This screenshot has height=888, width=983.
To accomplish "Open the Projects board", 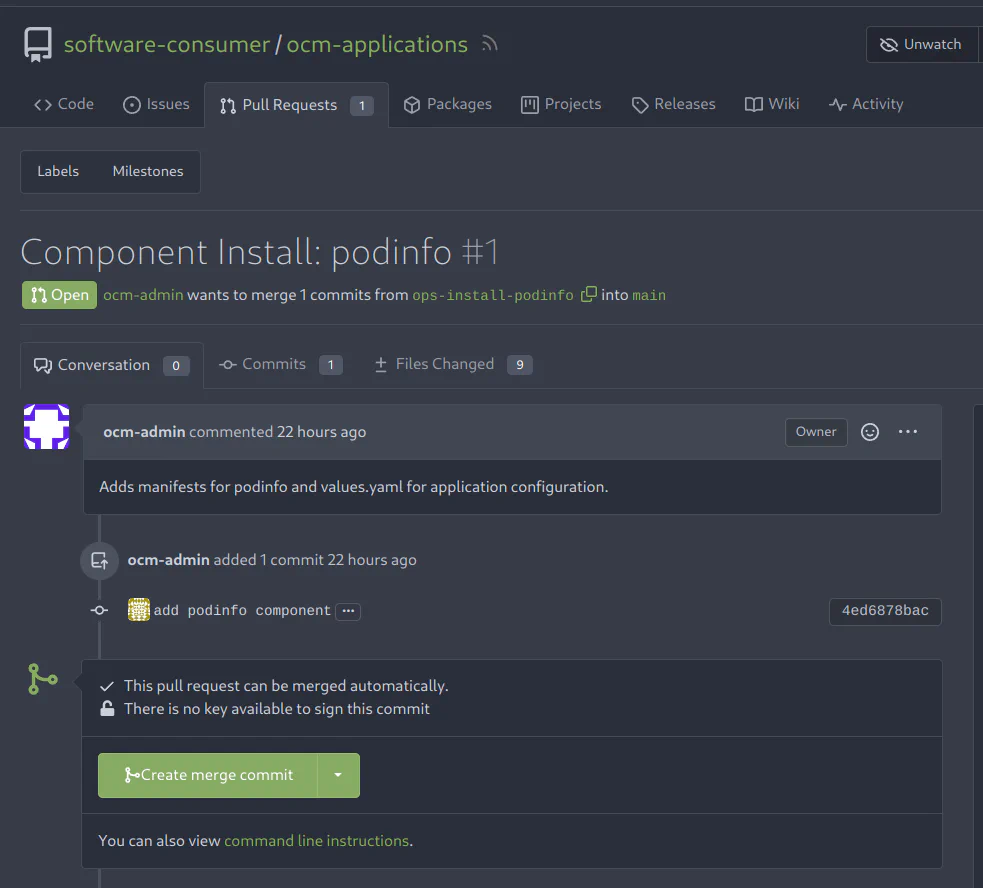I will coord(561,104).
